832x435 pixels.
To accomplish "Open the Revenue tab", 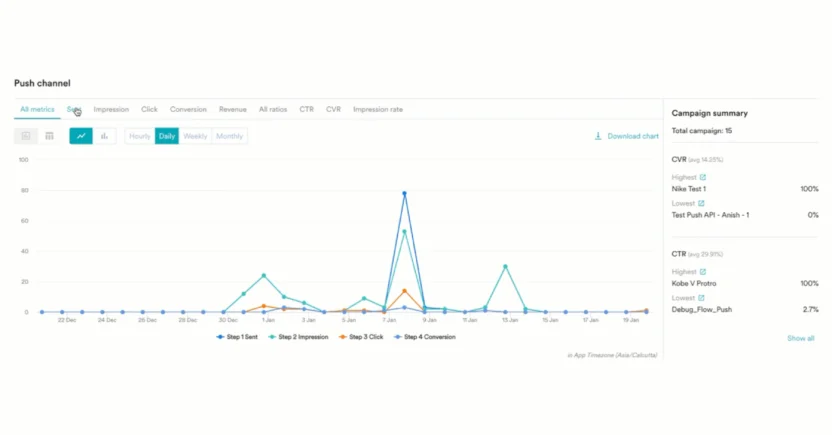I will click(232, 109).
